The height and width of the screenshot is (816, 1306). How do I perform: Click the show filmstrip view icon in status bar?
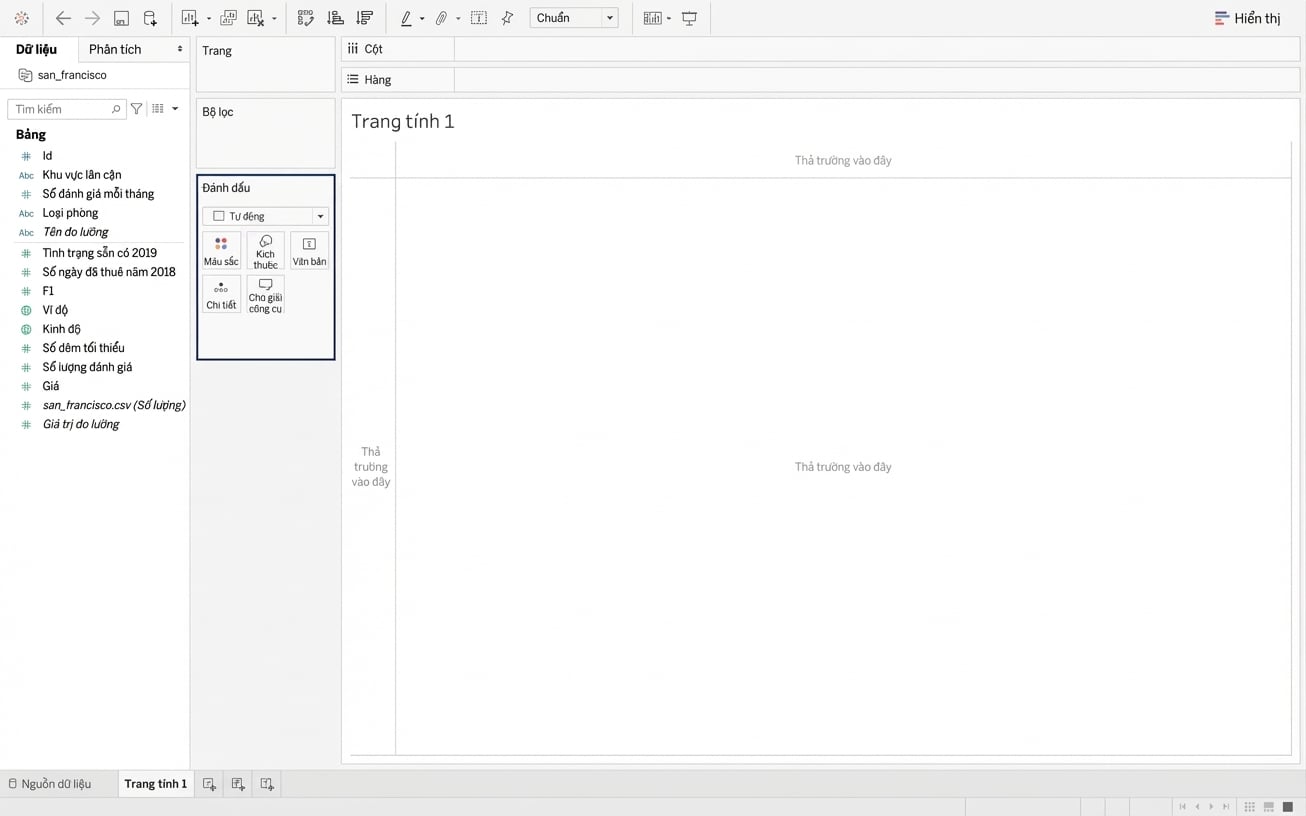click(x=1269, y=807)
